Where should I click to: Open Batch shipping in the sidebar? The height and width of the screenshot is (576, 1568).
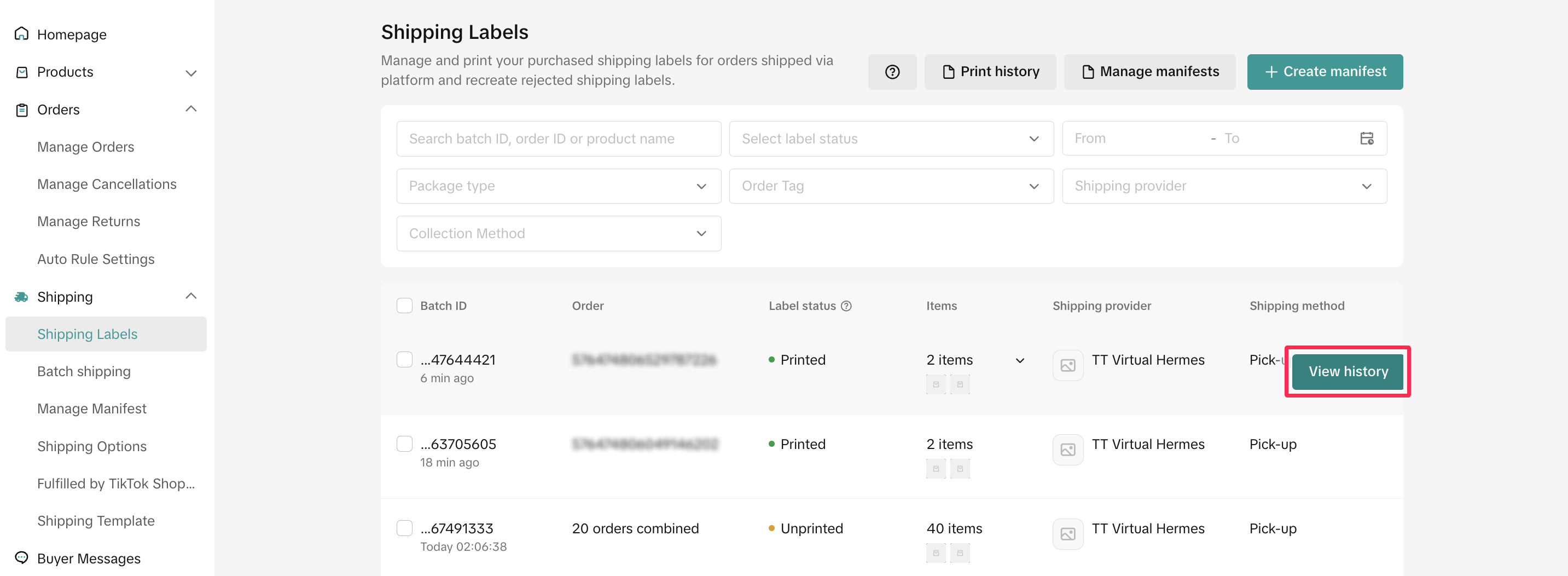tap(84, 371)
